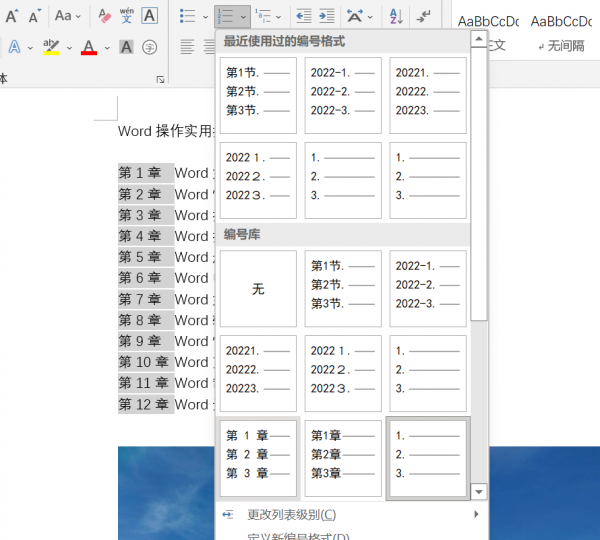Select library format 第1节. 第2节. 第3节.

click(343, 289)
